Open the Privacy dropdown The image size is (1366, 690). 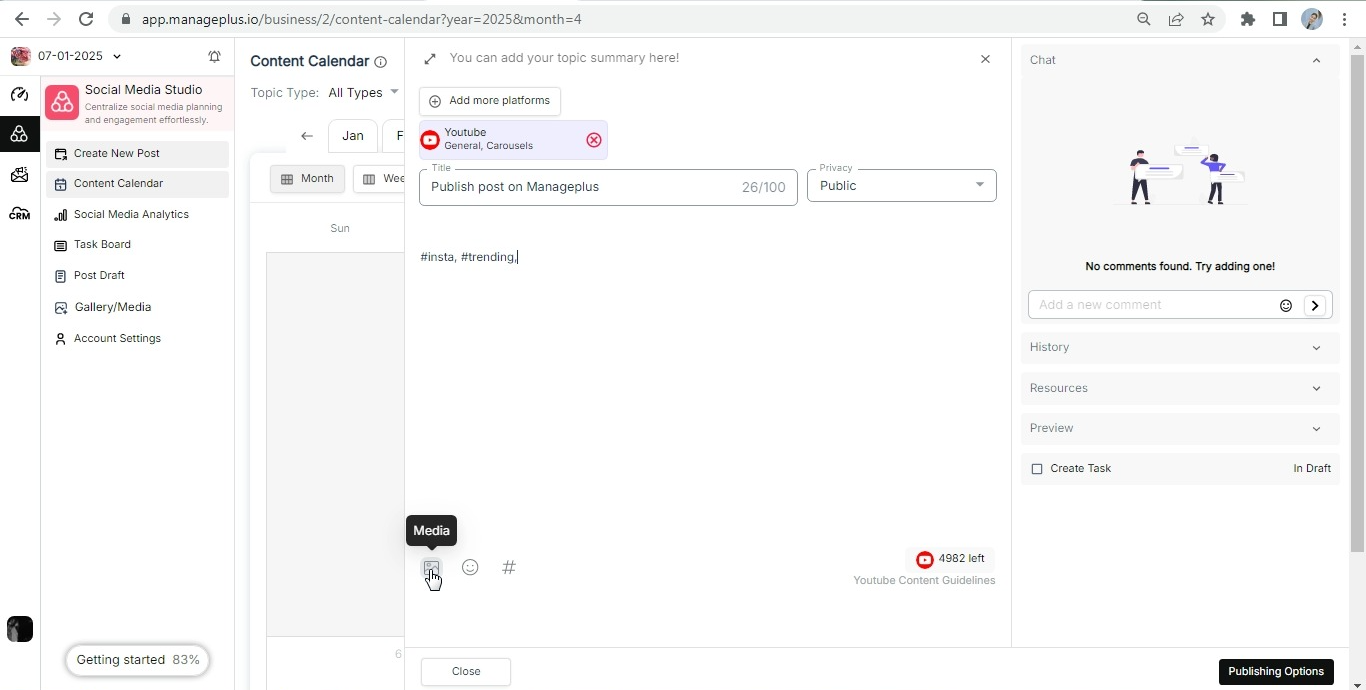coord(902,186)
